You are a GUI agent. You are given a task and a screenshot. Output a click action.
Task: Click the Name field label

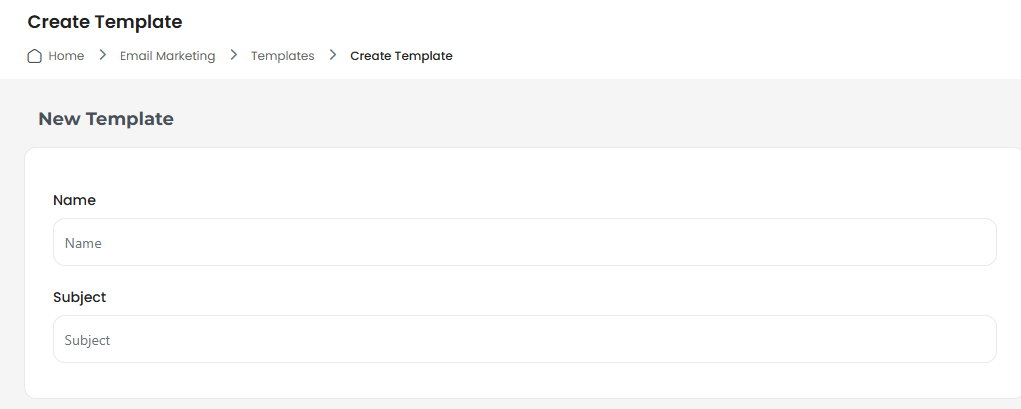coord(74,201)
